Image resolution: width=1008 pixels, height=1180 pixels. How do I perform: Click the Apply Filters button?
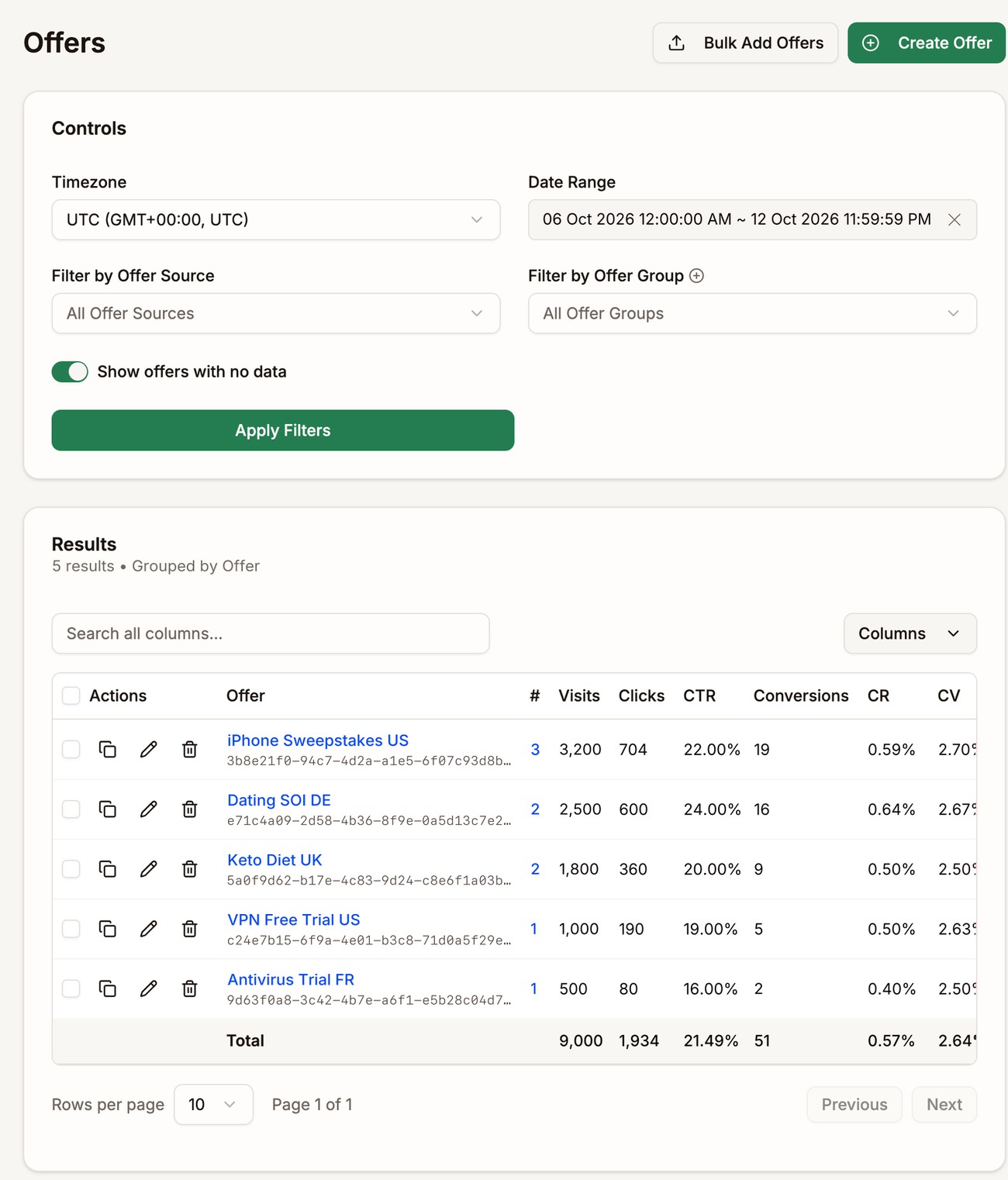(x=283, y=430)
